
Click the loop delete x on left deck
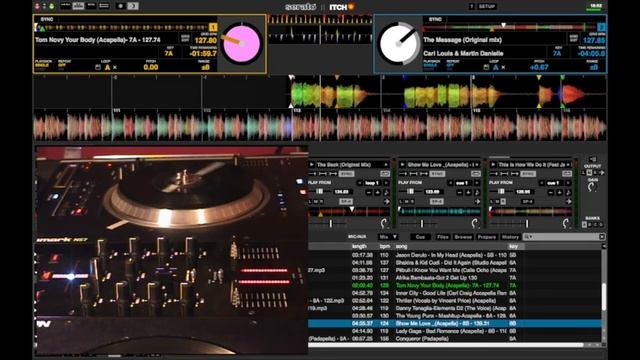pos(115,67)
